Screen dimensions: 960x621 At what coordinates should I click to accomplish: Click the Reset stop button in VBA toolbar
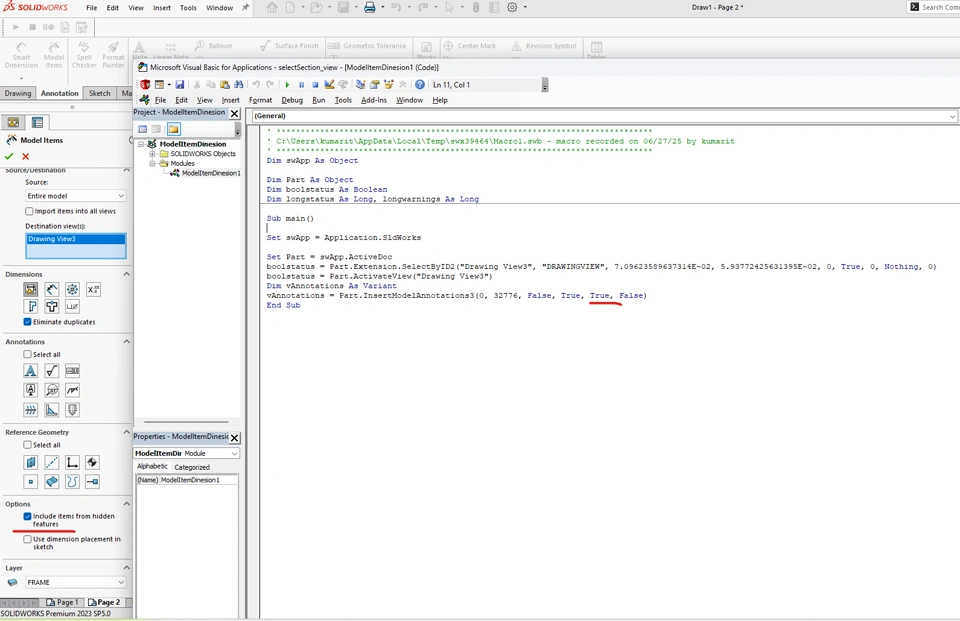click(x=315, y=85)
